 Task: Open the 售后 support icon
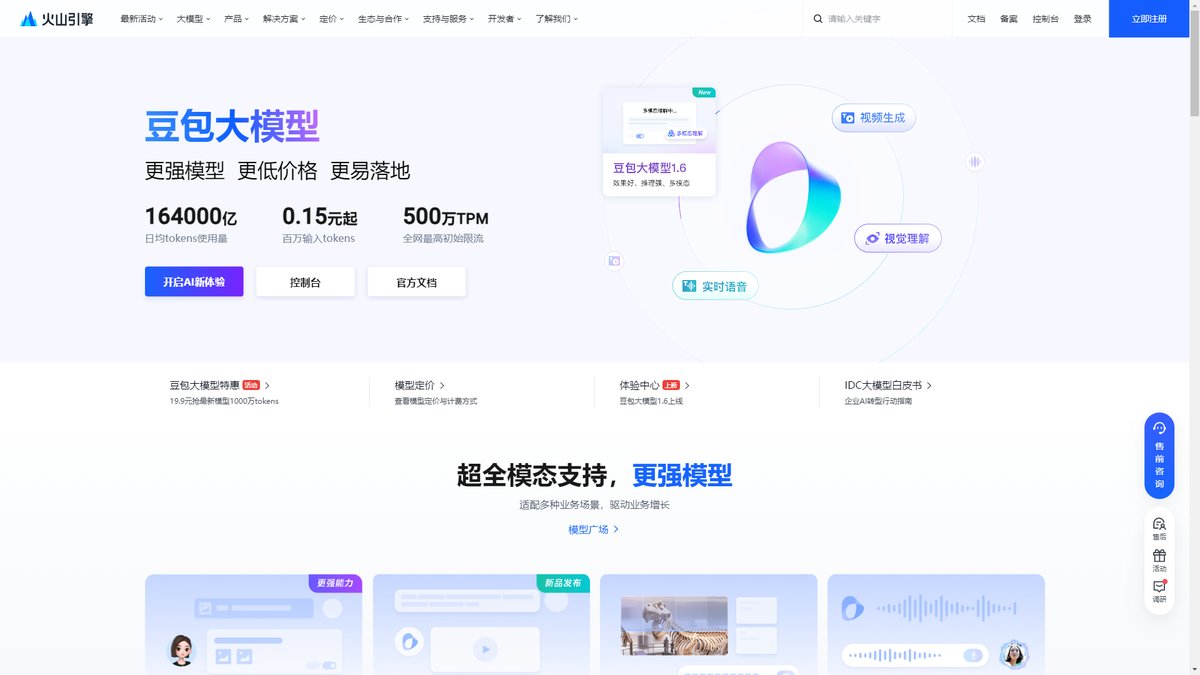pos(1159,529)
